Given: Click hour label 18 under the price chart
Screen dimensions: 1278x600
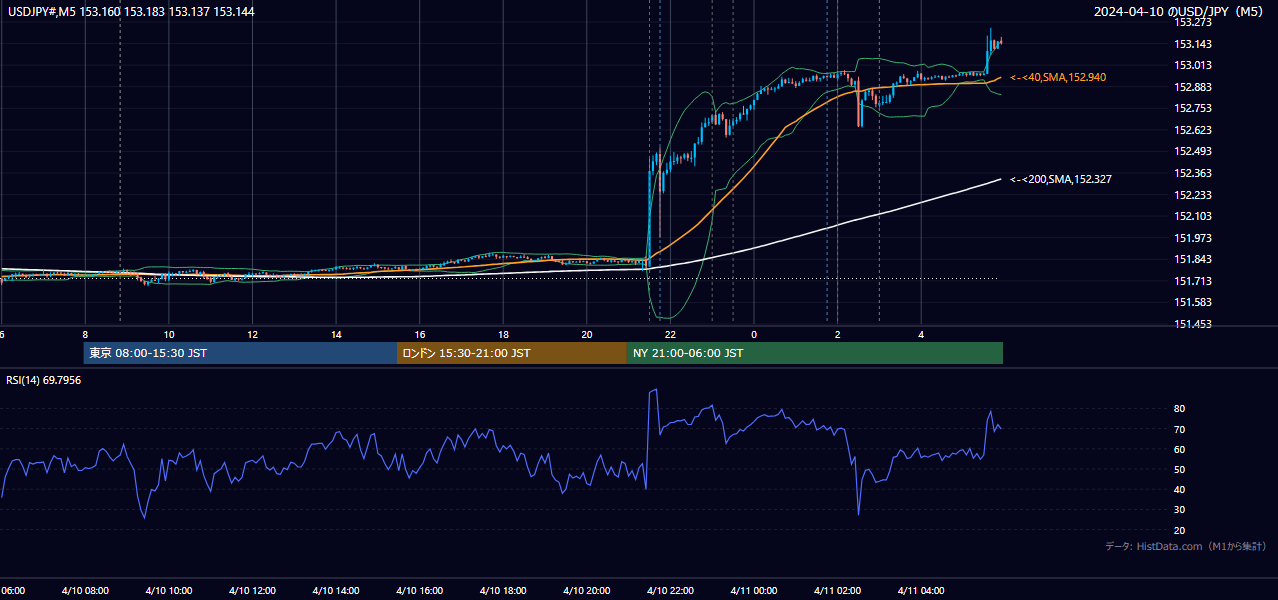Looking at the screenshot, I should tap(504, 334).
